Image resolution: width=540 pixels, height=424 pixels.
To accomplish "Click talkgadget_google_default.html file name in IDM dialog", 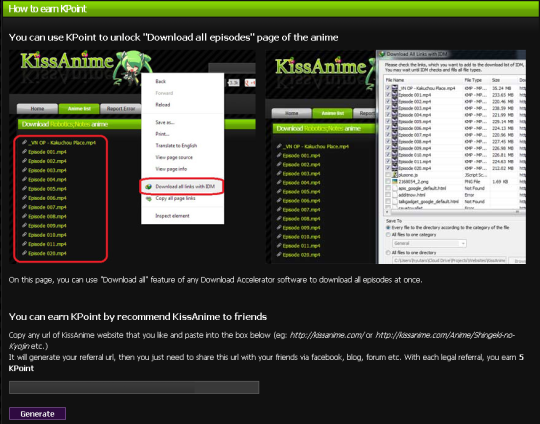I will (x=428, y=201).
